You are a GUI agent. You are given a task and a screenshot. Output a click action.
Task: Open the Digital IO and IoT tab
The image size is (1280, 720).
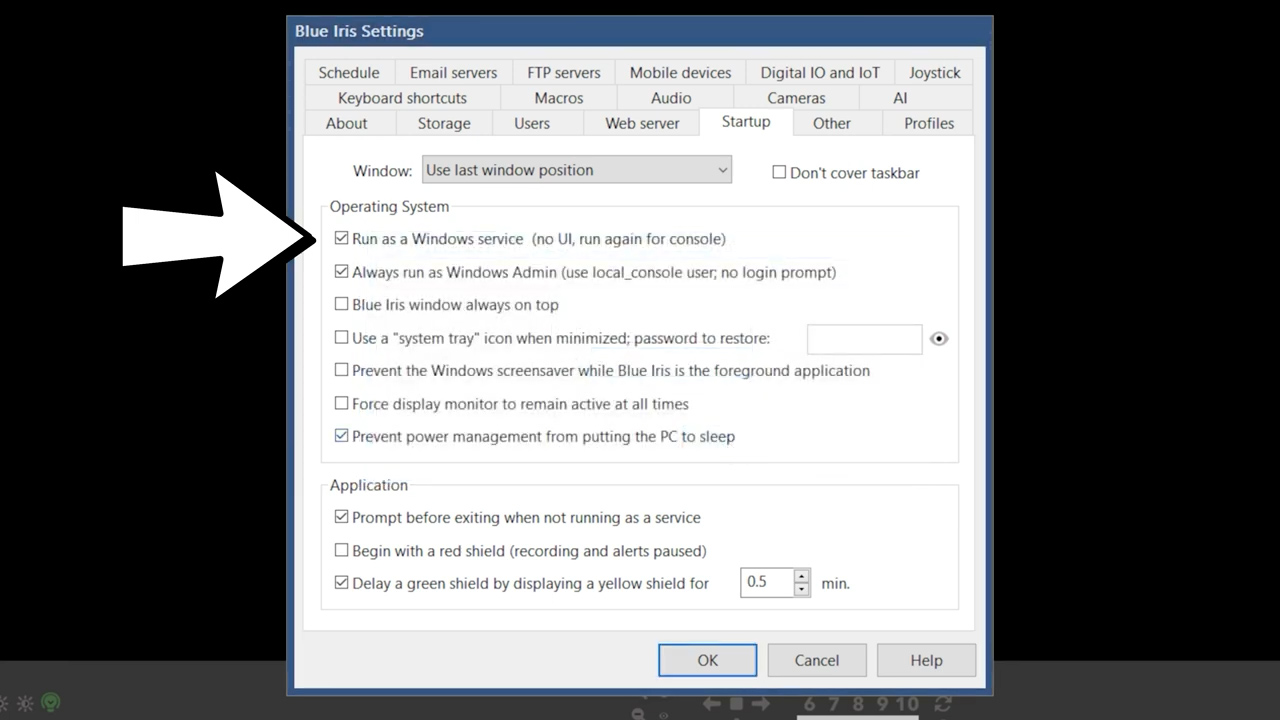[x=820, y=73]
